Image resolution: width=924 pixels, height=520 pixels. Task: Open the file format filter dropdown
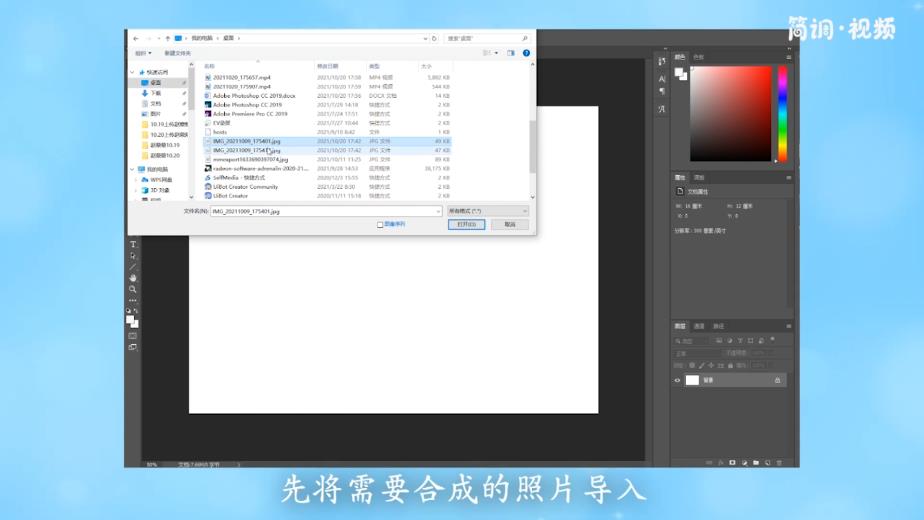coord(486,211)
